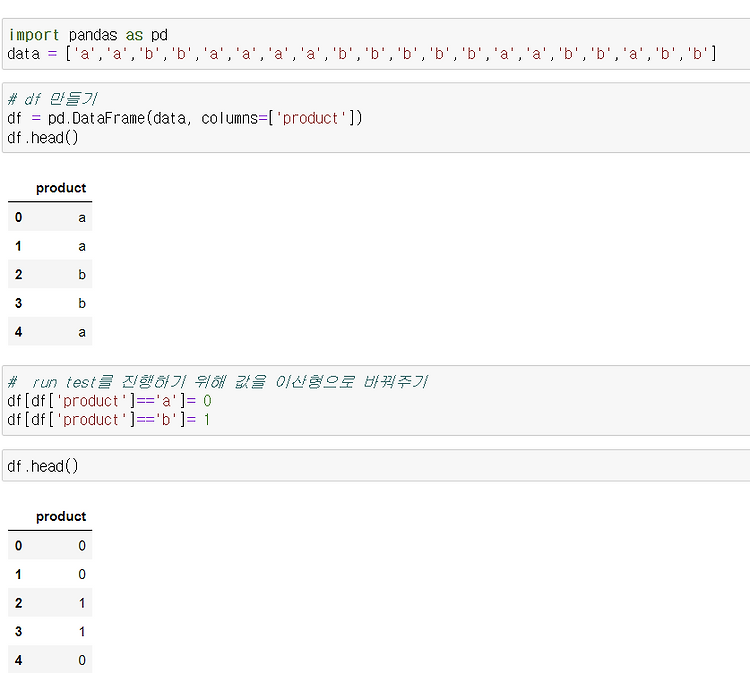Click the 'product' header of second table
Image resolution: width=750 pixels, height=673 pixels.
click(61, 517)
